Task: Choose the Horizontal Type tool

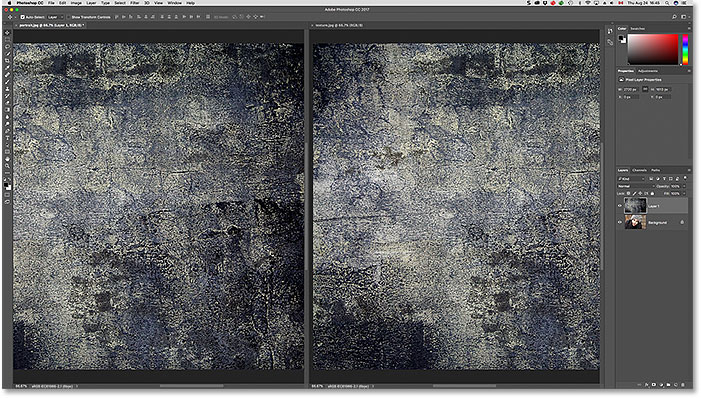Action: pyautogui.click(x=7, y=138)
